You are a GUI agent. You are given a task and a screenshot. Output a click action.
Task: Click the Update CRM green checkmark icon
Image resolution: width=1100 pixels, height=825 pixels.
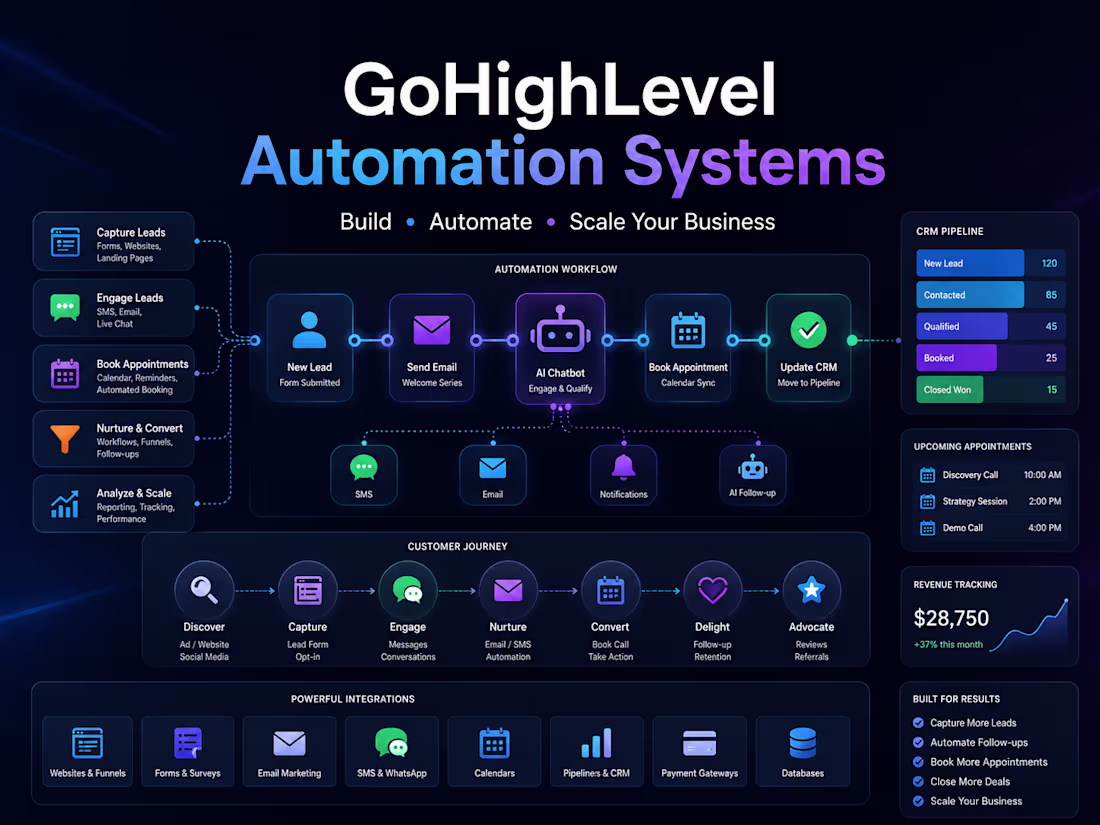pos(808,330)
